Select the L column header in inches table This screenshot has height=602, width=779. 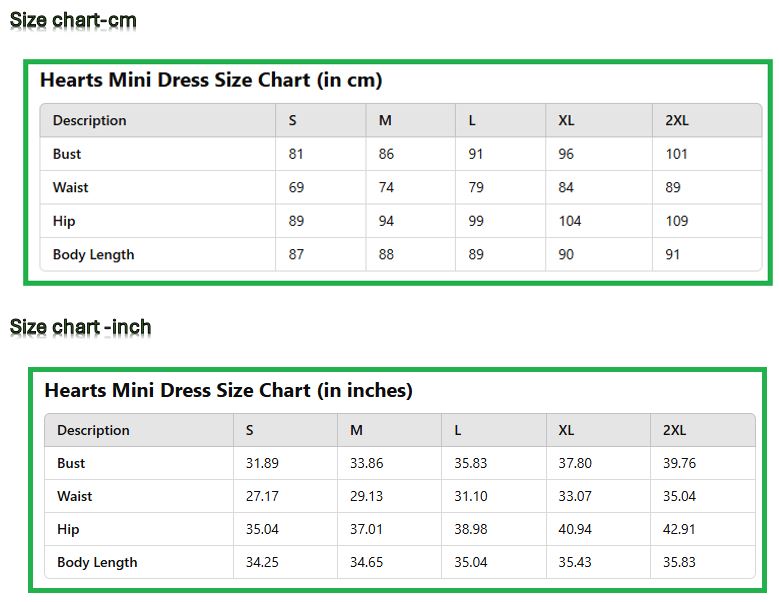point(458,430)
